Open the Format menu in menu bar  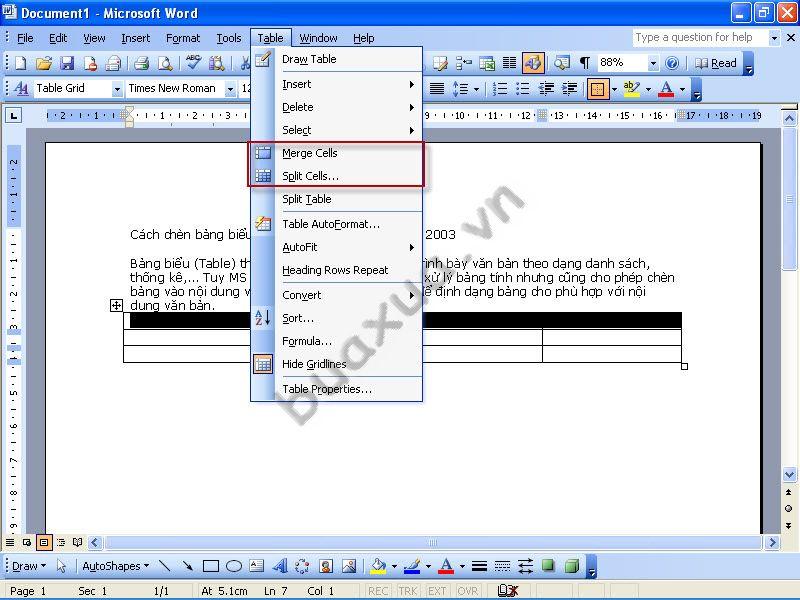(x=183, y=38)
